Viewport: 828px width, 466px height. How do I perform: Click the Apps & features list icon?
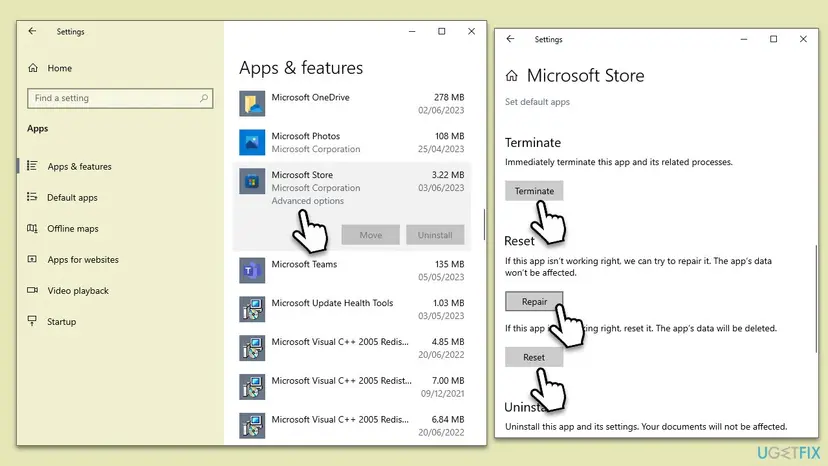pos(32,166)
